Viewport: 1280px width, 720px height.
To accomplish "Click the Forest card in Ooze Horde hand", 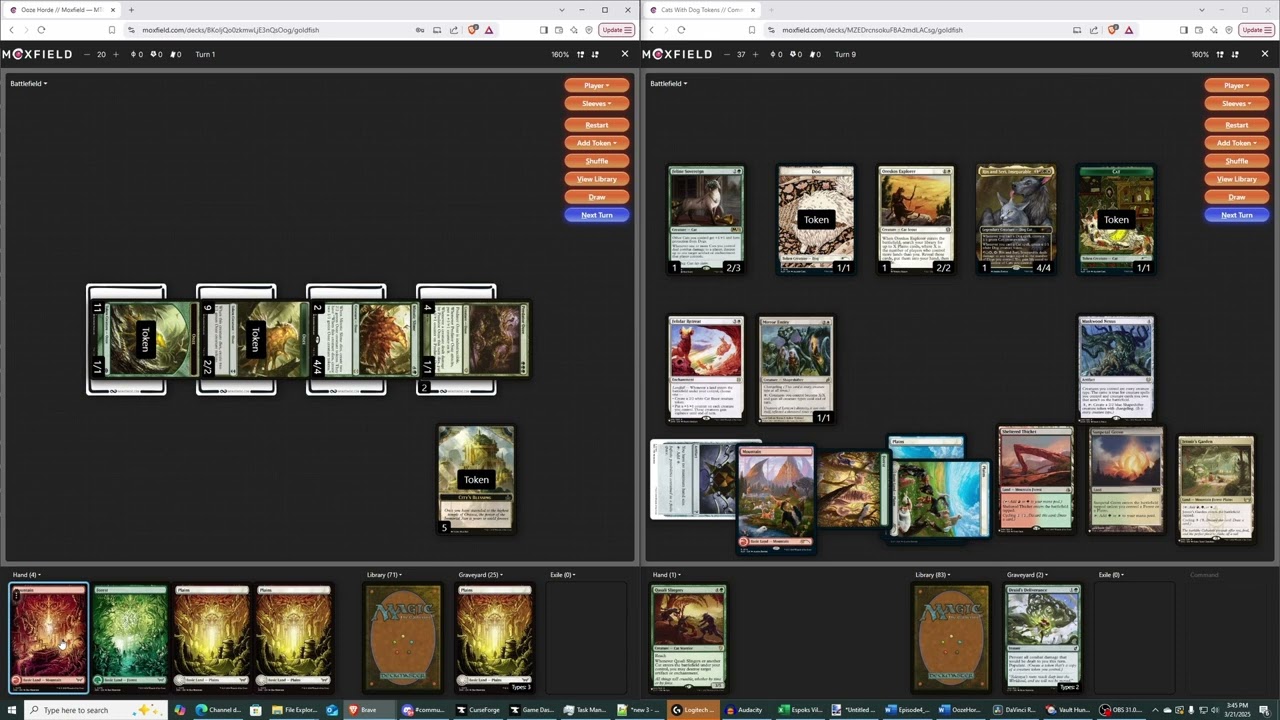I will pyautogui.click(x=130, y=638).
